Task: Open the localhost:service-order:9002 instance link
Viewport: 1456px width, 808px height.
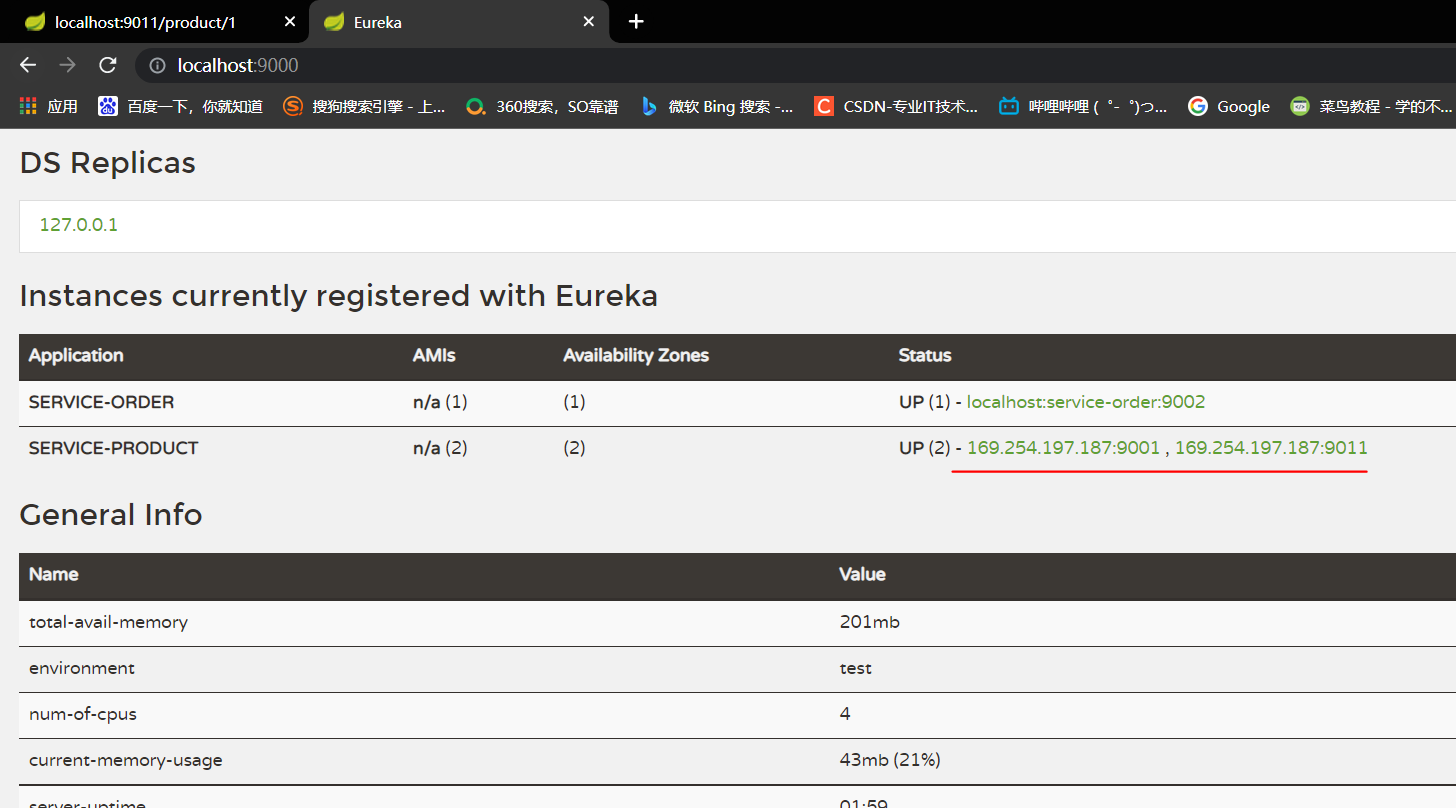Action: [x=1086, y=402]
